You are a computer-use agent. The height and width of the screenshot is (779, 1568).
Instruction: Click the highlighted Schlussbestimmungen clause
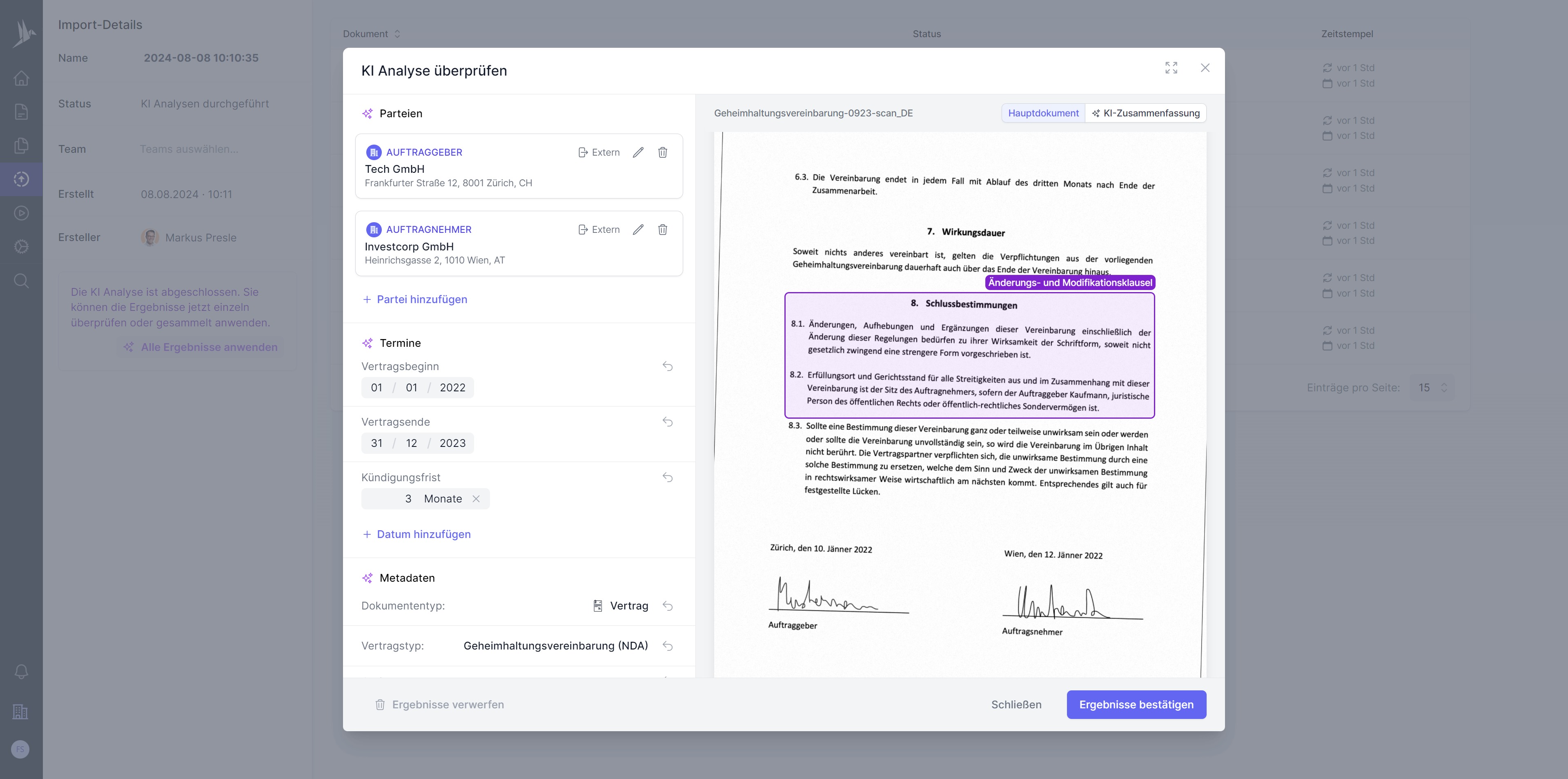(970, 356)
